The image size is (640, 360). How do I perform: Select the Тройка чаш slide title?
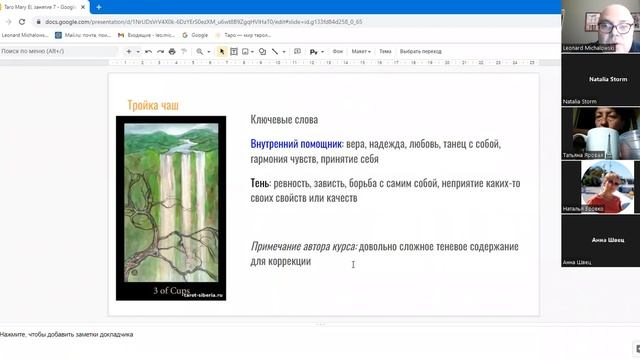pos(153,105)
